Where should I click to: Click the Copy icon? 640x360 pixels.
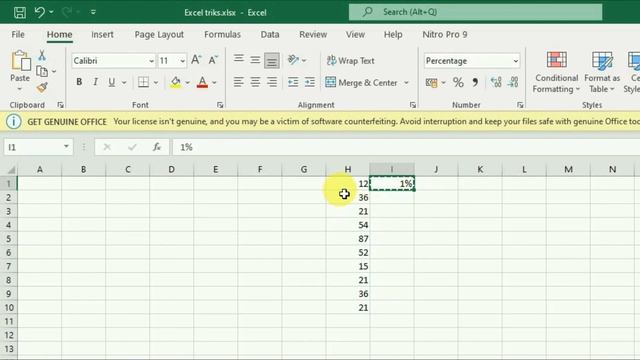point(42,71)
